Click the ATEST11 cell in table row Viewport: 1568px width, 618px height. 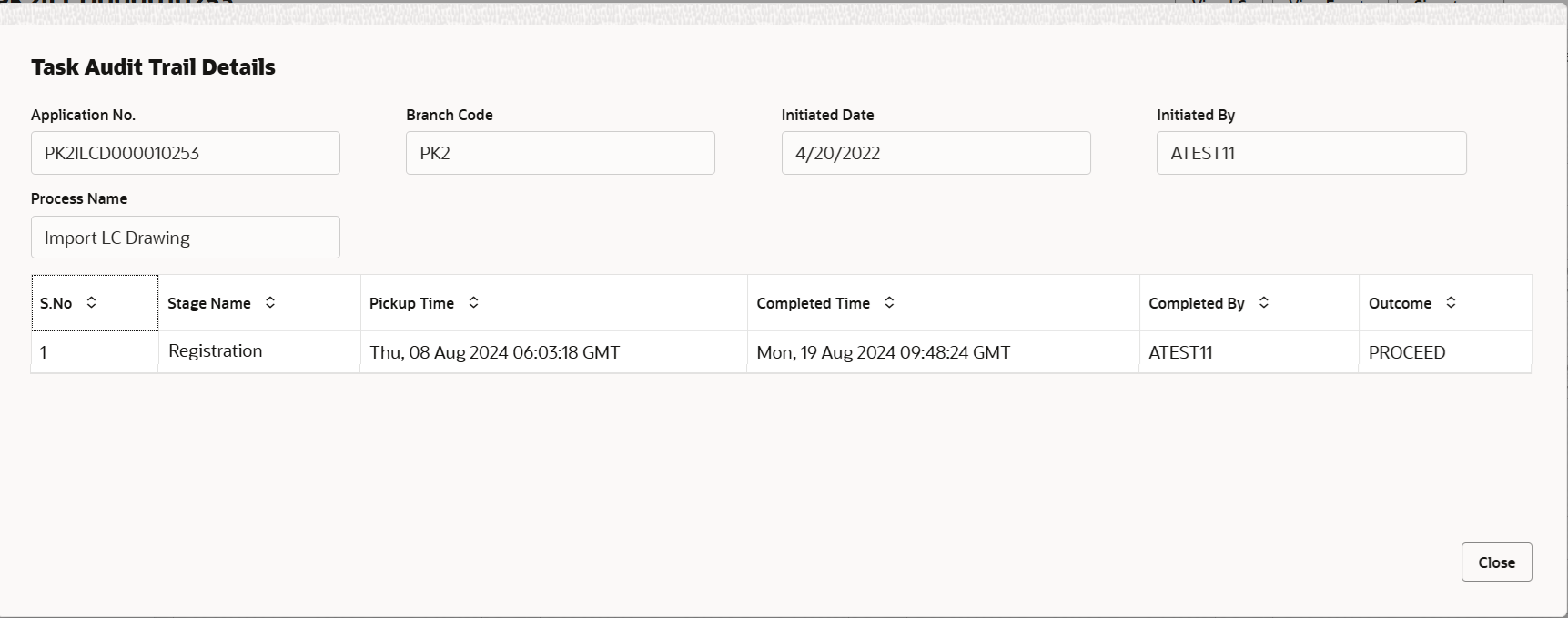pyautogui.click(x=1249, y=351)
